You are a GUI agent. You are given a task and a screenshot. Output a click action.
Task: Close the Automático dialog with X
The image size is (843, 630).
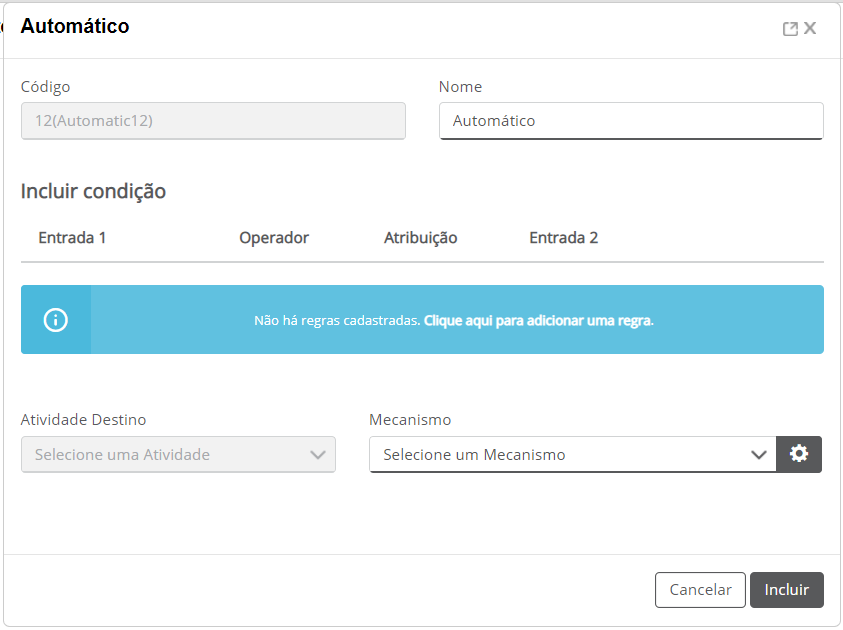tap(810, 28)
